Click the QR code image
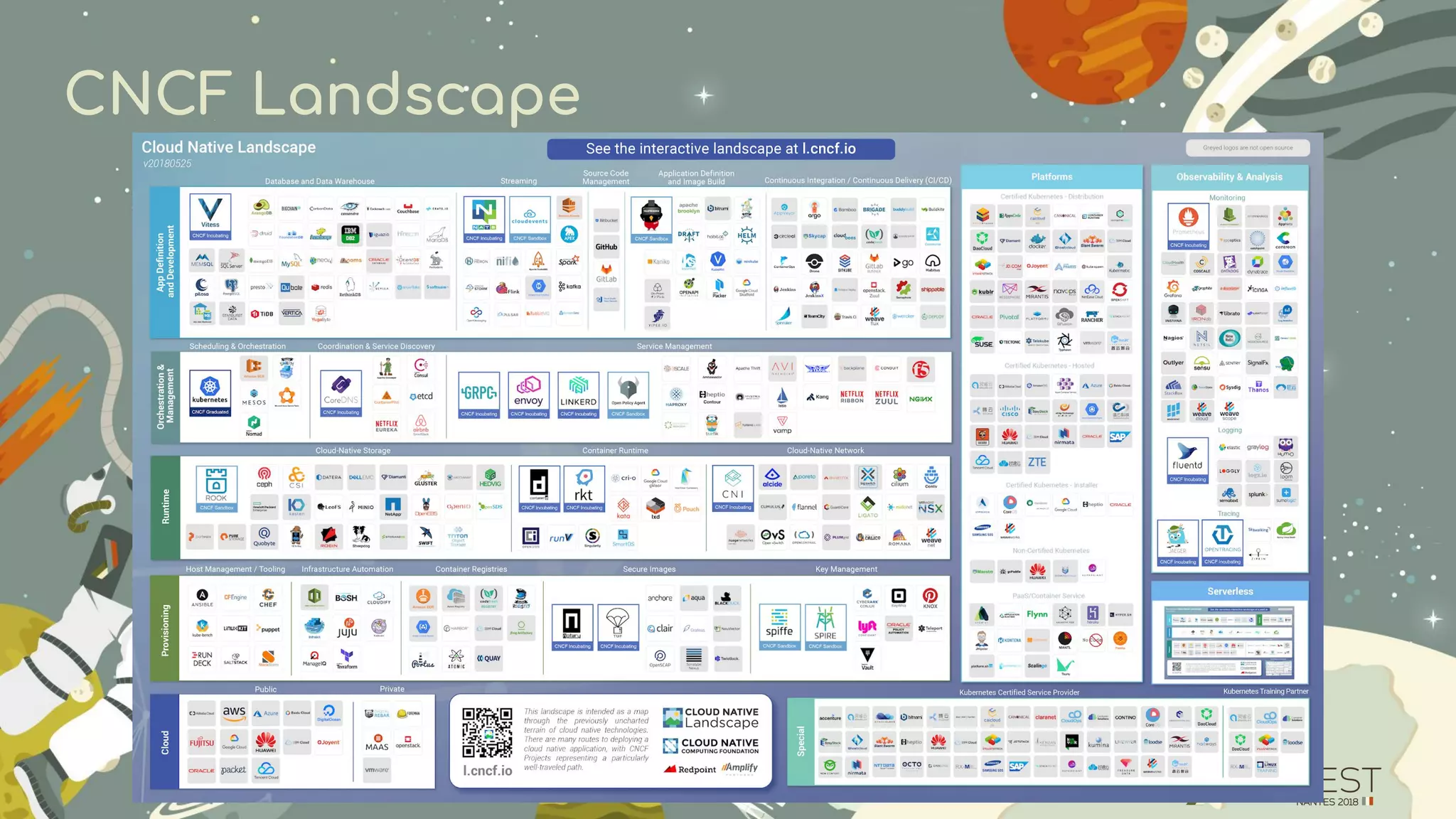Viewport: 1456px width, 819px height. pos(487,732)
